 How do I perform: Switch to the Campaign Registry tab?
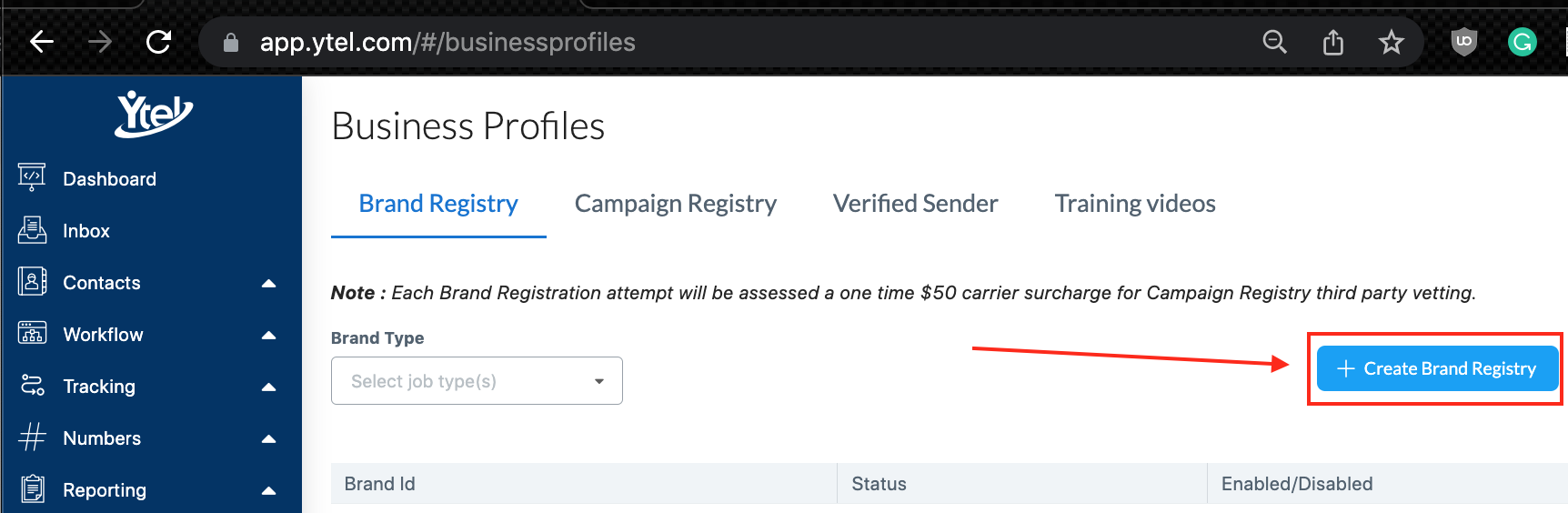675,204
